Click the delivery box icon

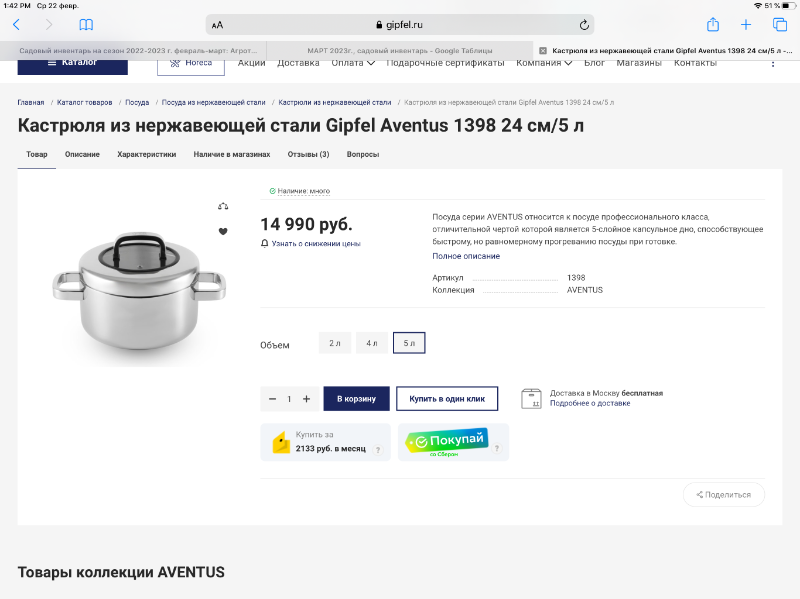coord(531,398)
